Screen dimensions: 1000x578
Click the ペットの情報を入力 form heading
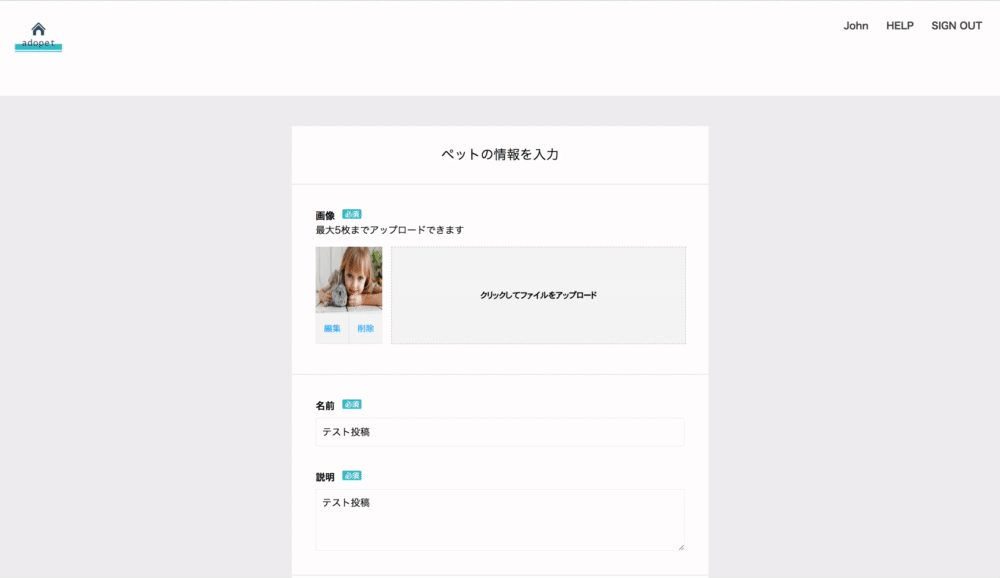coord(499,154)
